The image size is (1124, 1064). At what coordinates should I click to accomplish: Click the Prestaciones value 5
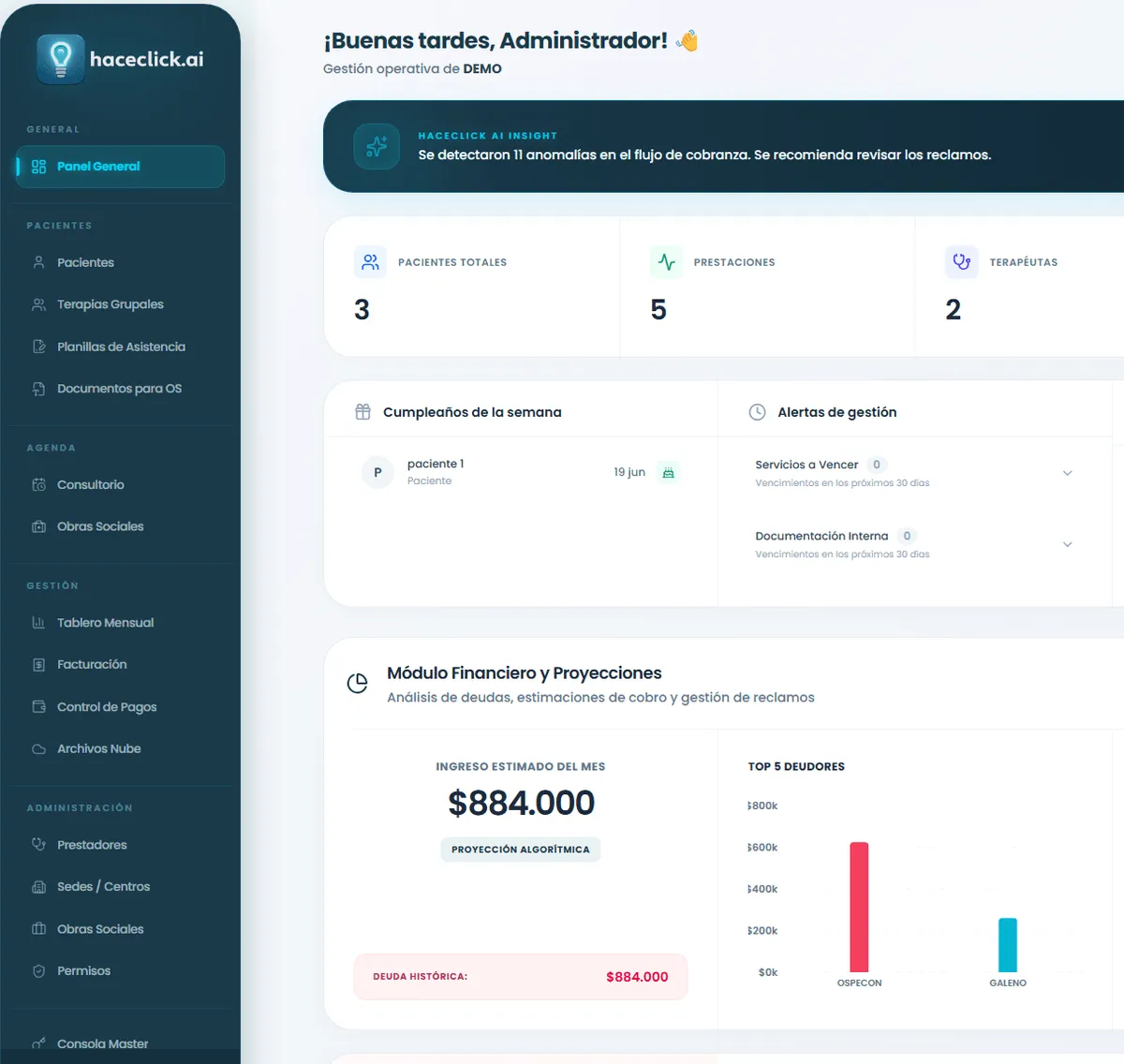coord(658,310)
